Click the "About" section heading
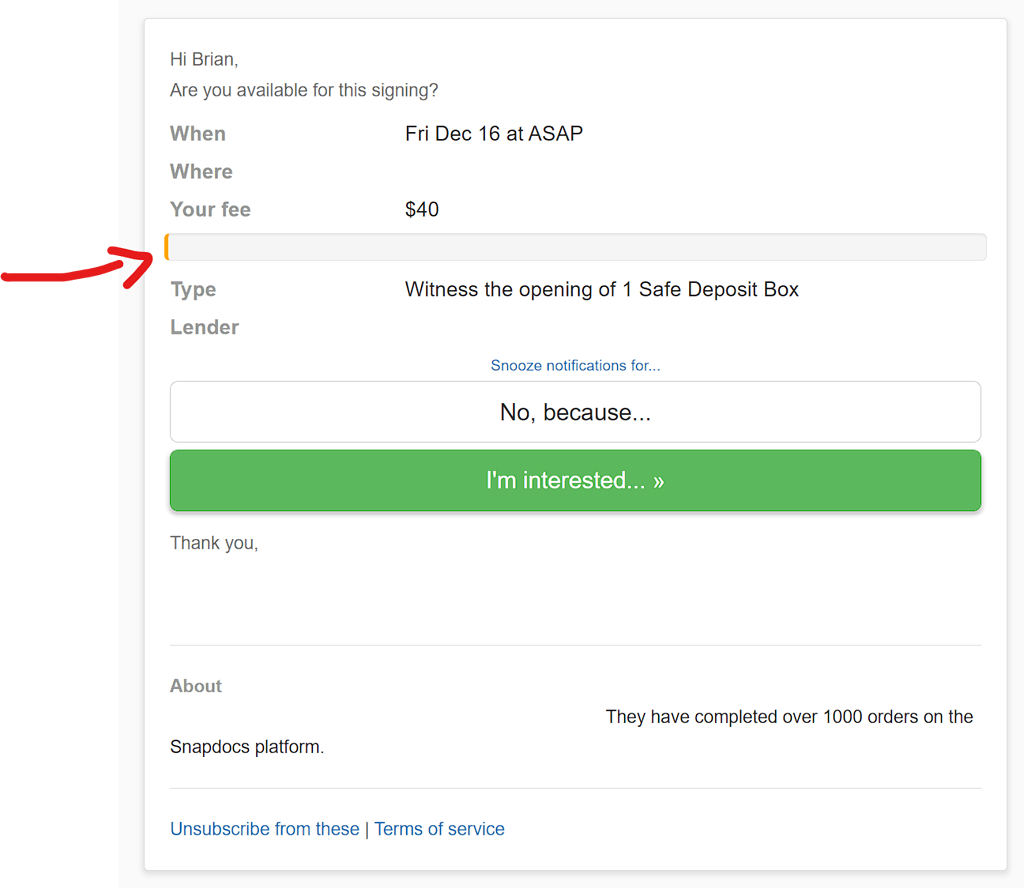This screenshot has height=888, width=1024. (x=196, y=686)
